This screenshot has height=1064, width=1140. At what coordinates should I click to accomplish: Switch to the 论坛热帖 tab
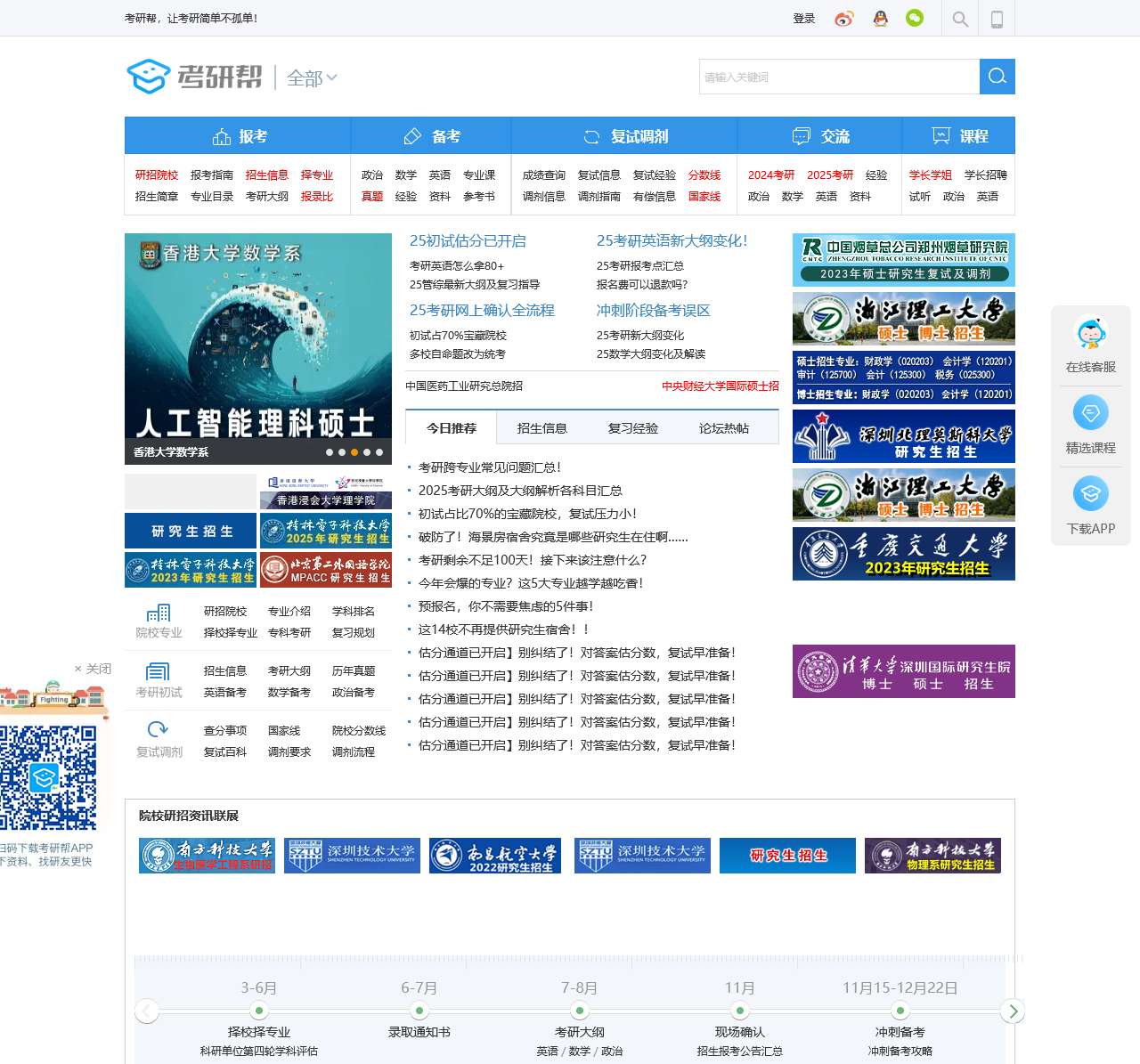[x=724, y=428]
